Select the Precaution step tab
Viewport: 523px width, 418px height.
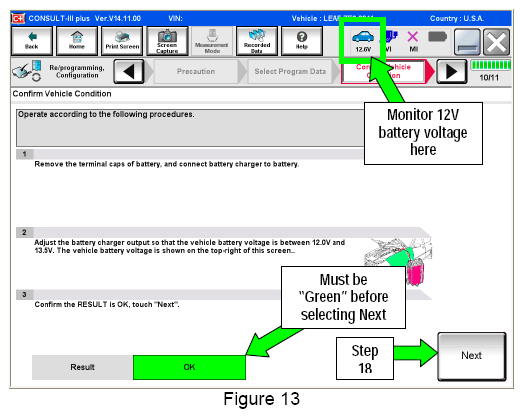click(x=196, y=71)
